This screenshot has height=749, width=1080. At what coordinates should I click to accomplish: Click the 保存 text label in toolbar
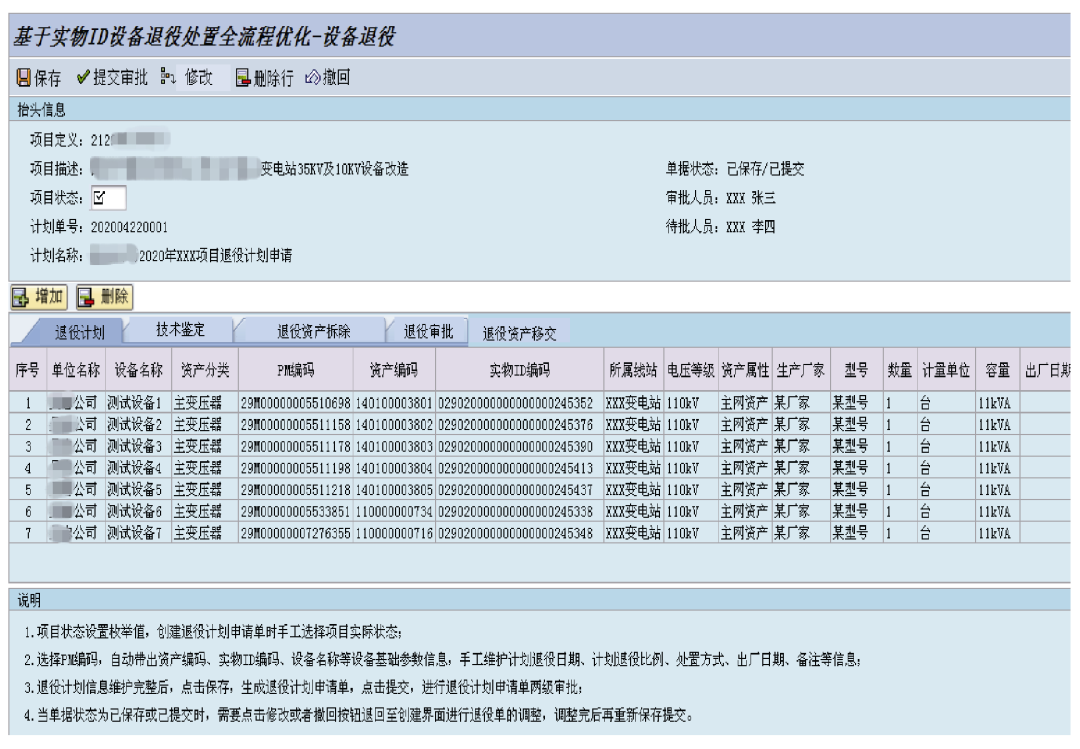point(48,78)
